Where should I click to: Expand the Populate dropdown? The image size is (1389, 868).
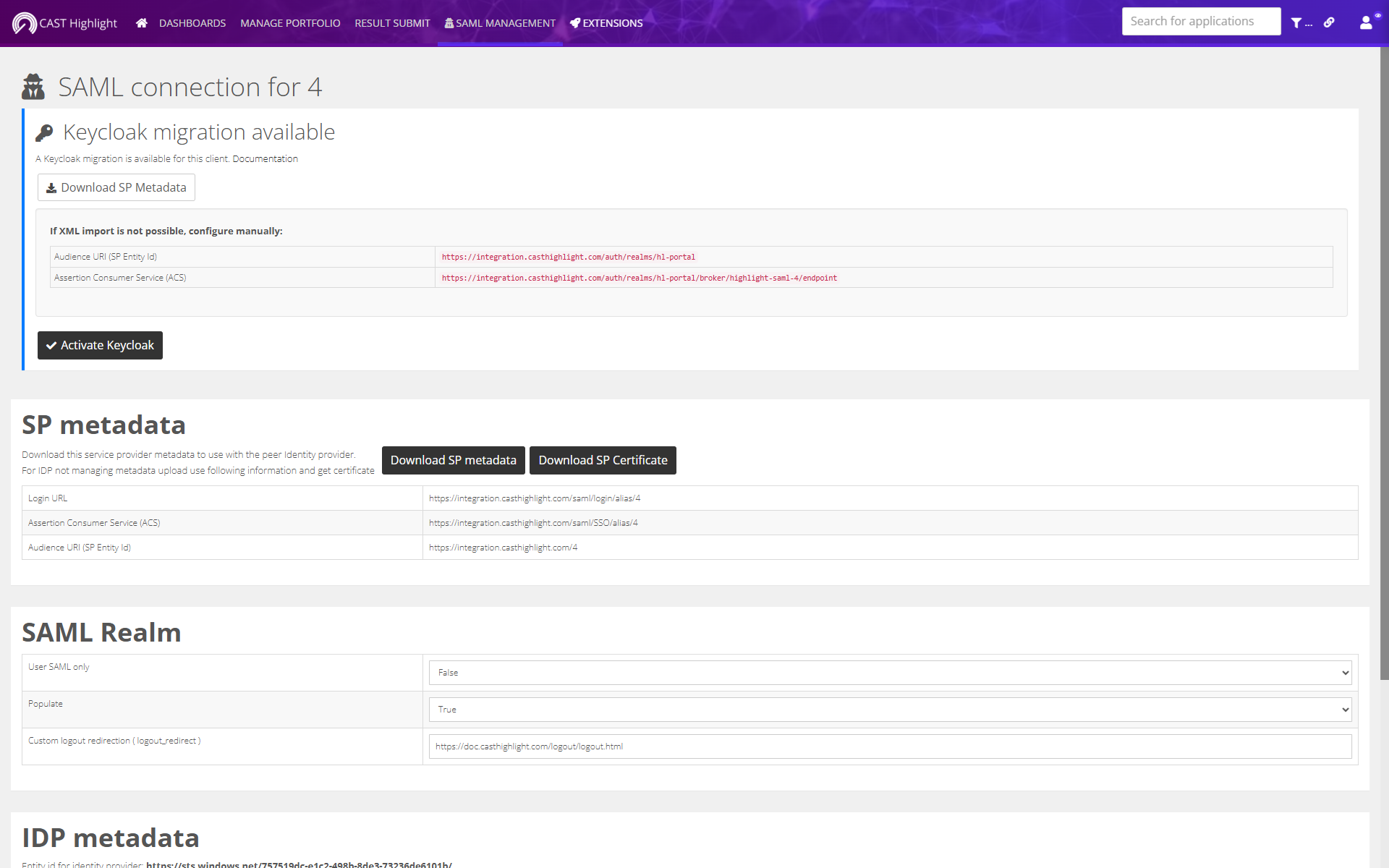[890, 710]
